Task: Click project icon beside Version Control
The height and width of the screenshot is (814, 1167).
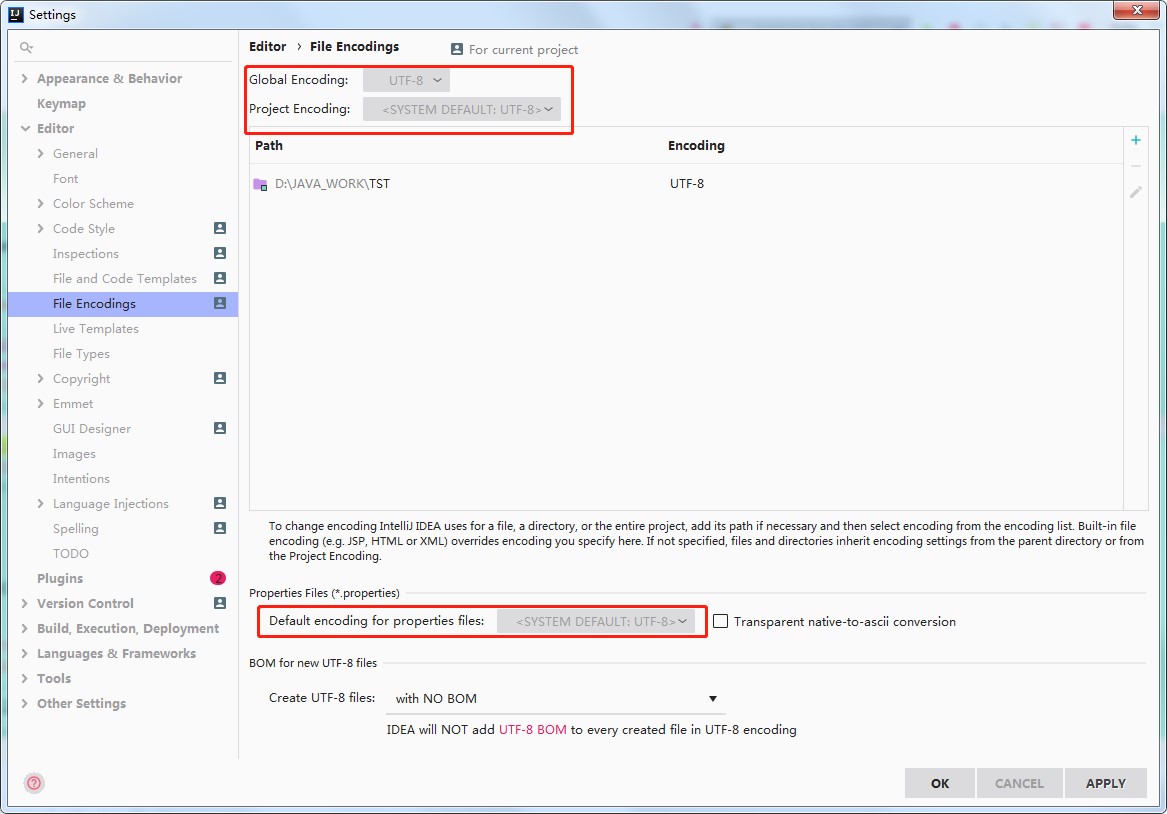Action: pos(220,603)
